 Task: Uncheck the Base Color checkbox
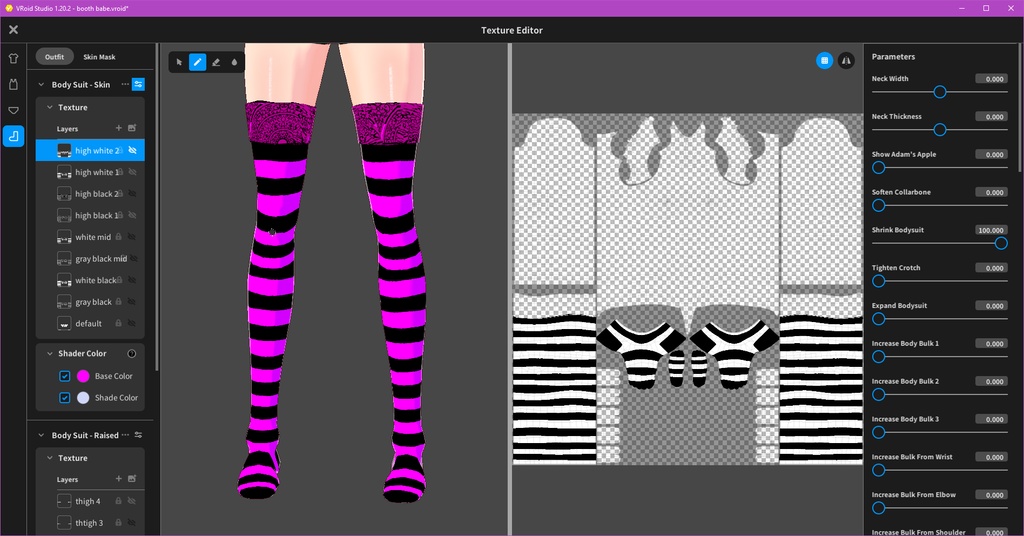[x=65, y=376]
